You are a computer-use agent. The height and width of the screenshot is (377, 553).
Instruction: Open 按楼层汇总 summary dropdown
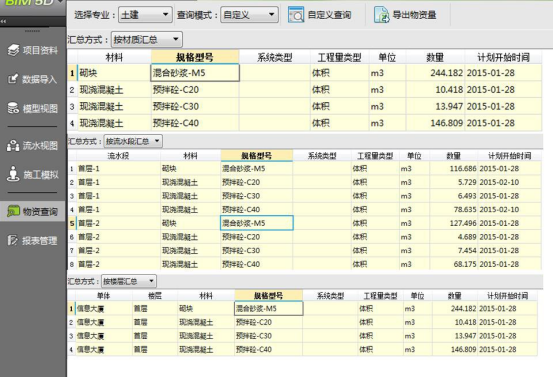129,281
